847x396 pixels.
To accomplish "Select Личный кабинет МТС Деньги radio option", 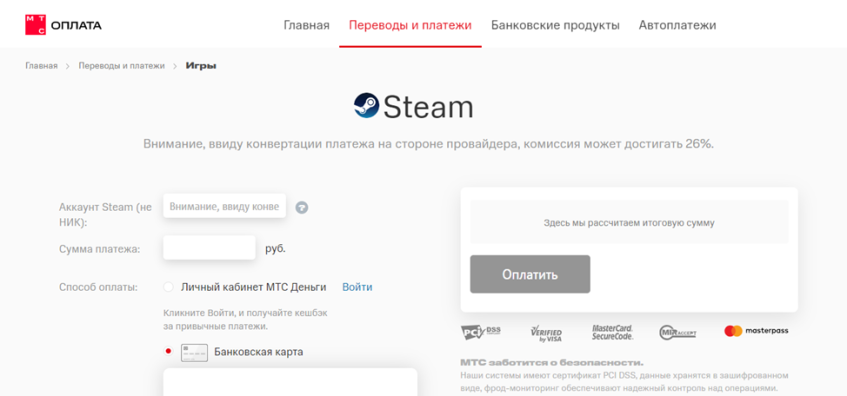I will [x=169, y=287].
